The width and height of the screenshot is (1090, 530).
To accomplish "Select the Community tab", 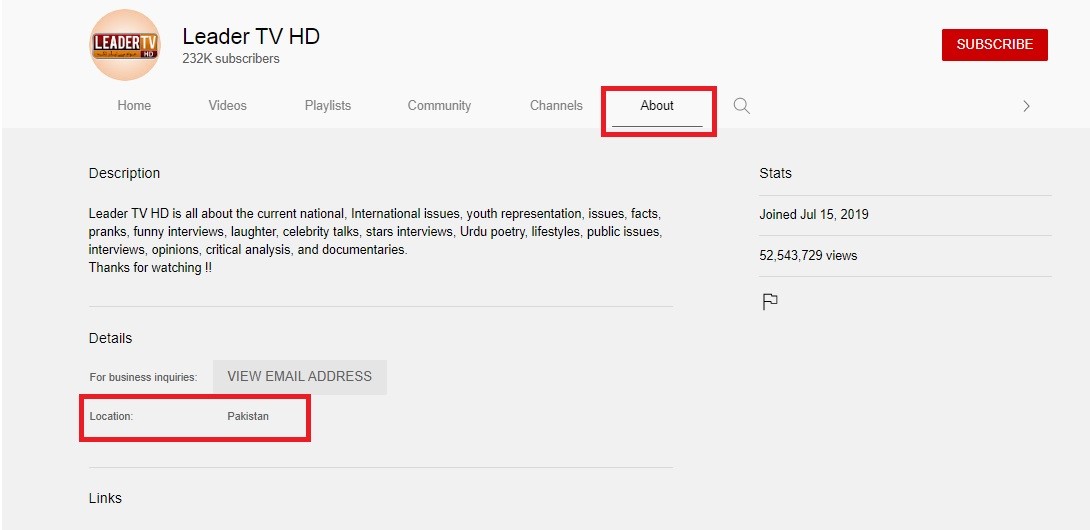I will pos(439,106).
